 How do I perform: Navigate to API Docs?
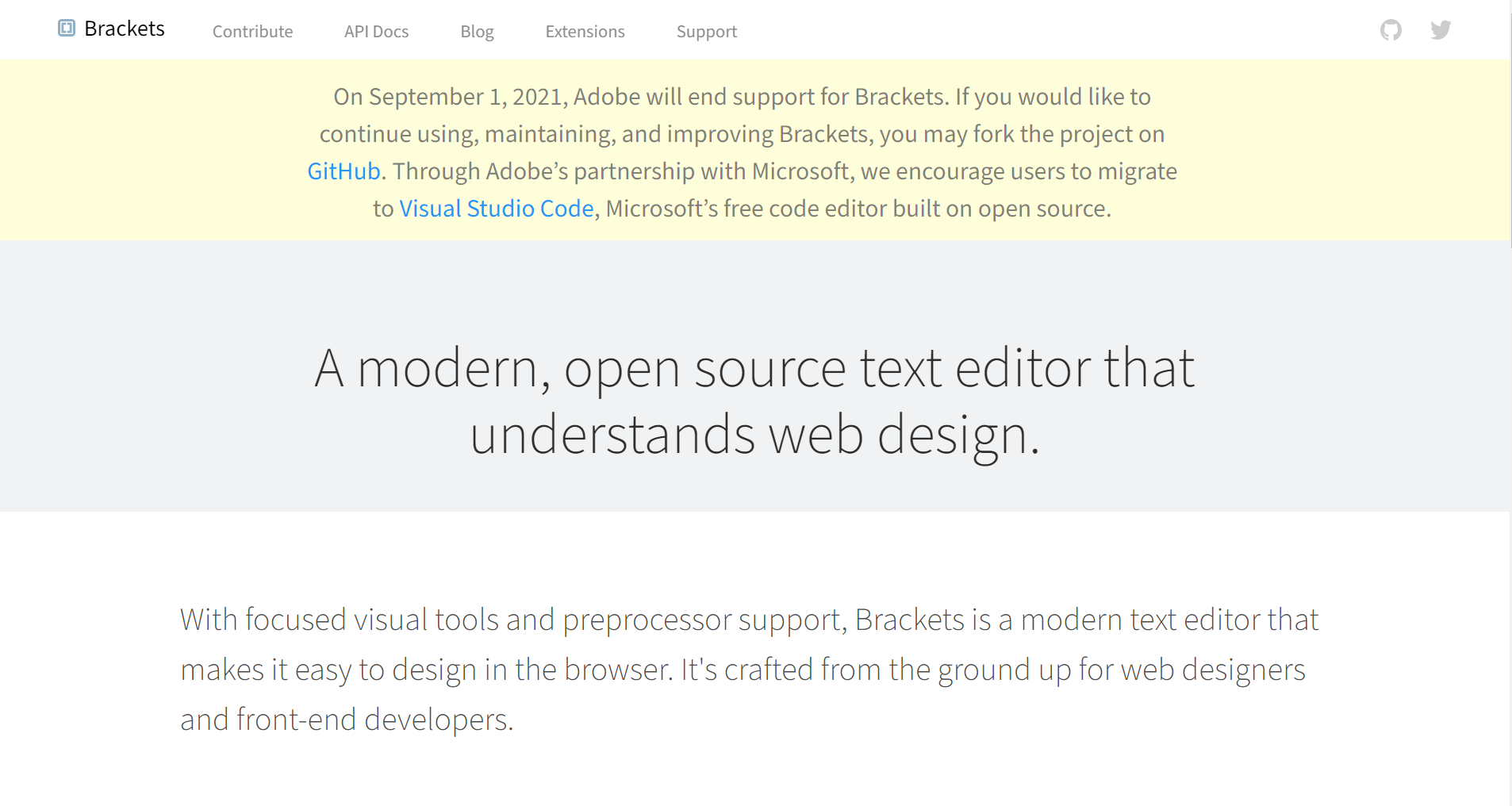[375, 32]
